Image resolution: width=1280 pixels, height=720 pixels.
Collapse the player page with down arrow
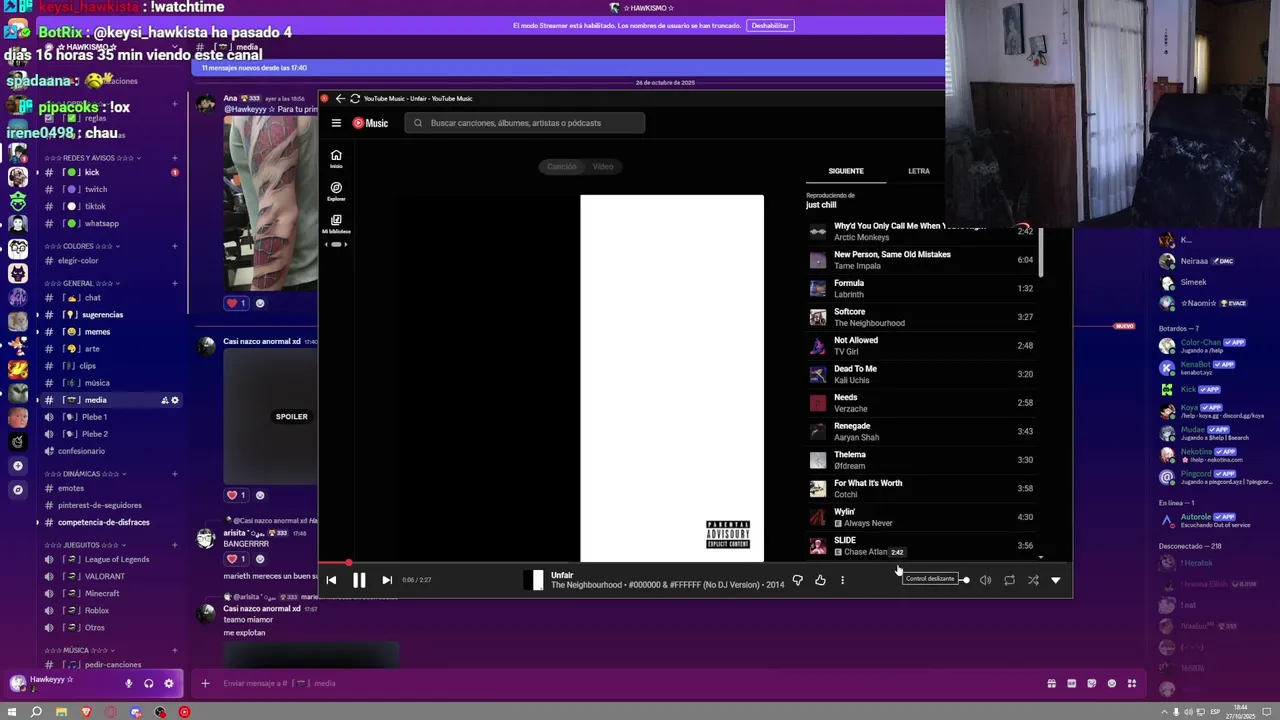[1056, 580]
